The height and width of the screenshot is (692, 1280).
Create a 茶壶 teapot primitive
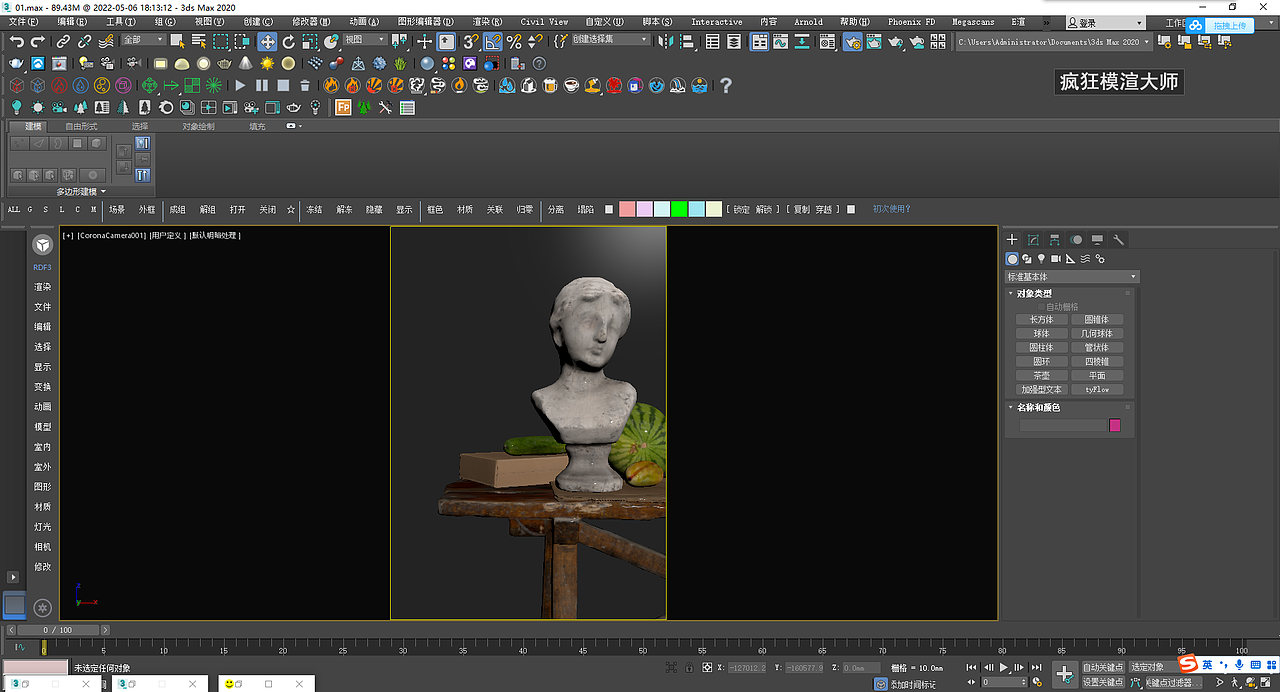(x=1041, y=376)
